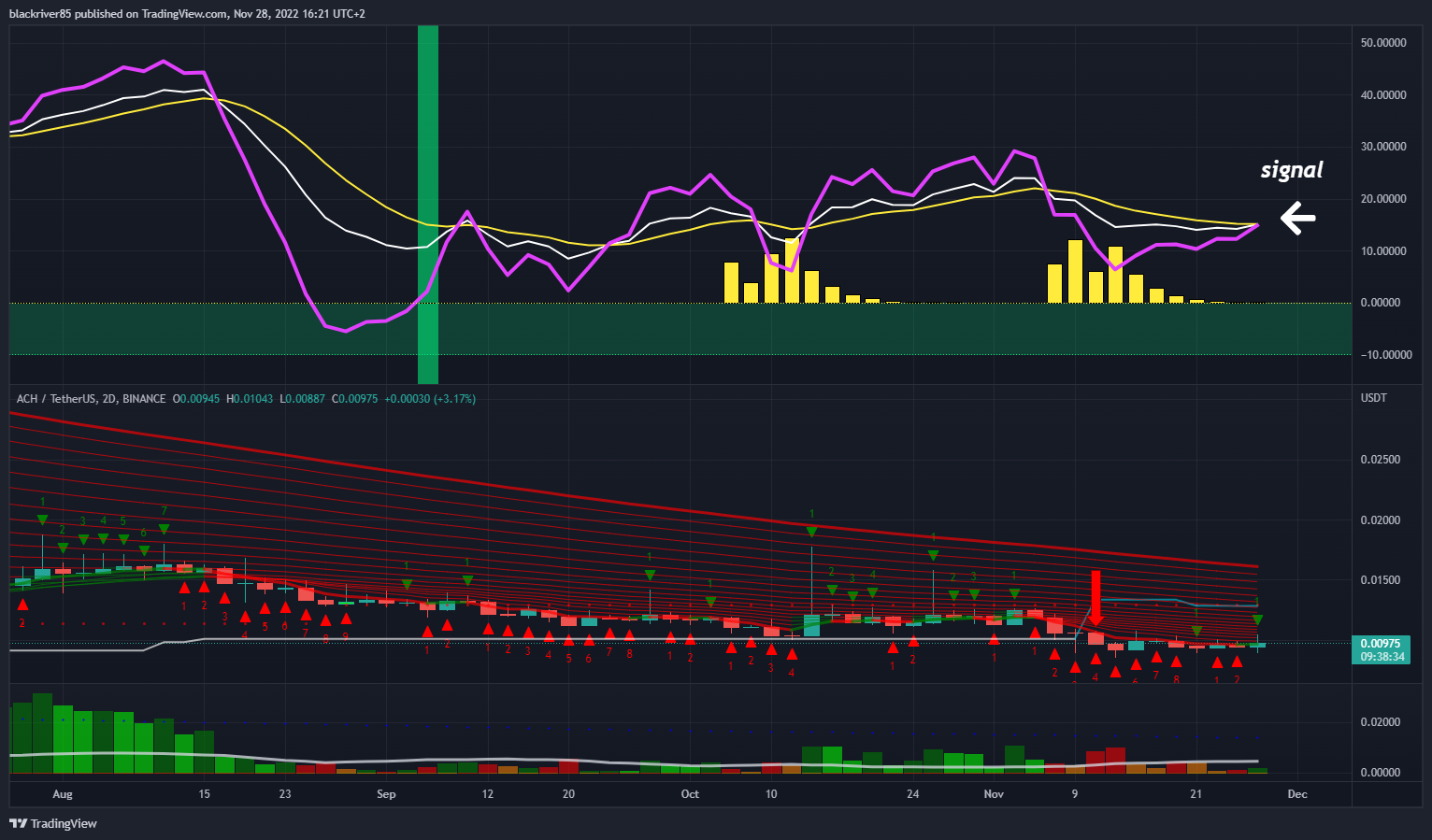1432x840 pixels.
Task: Click the '10' date on time axis
Action: (771, 794)
